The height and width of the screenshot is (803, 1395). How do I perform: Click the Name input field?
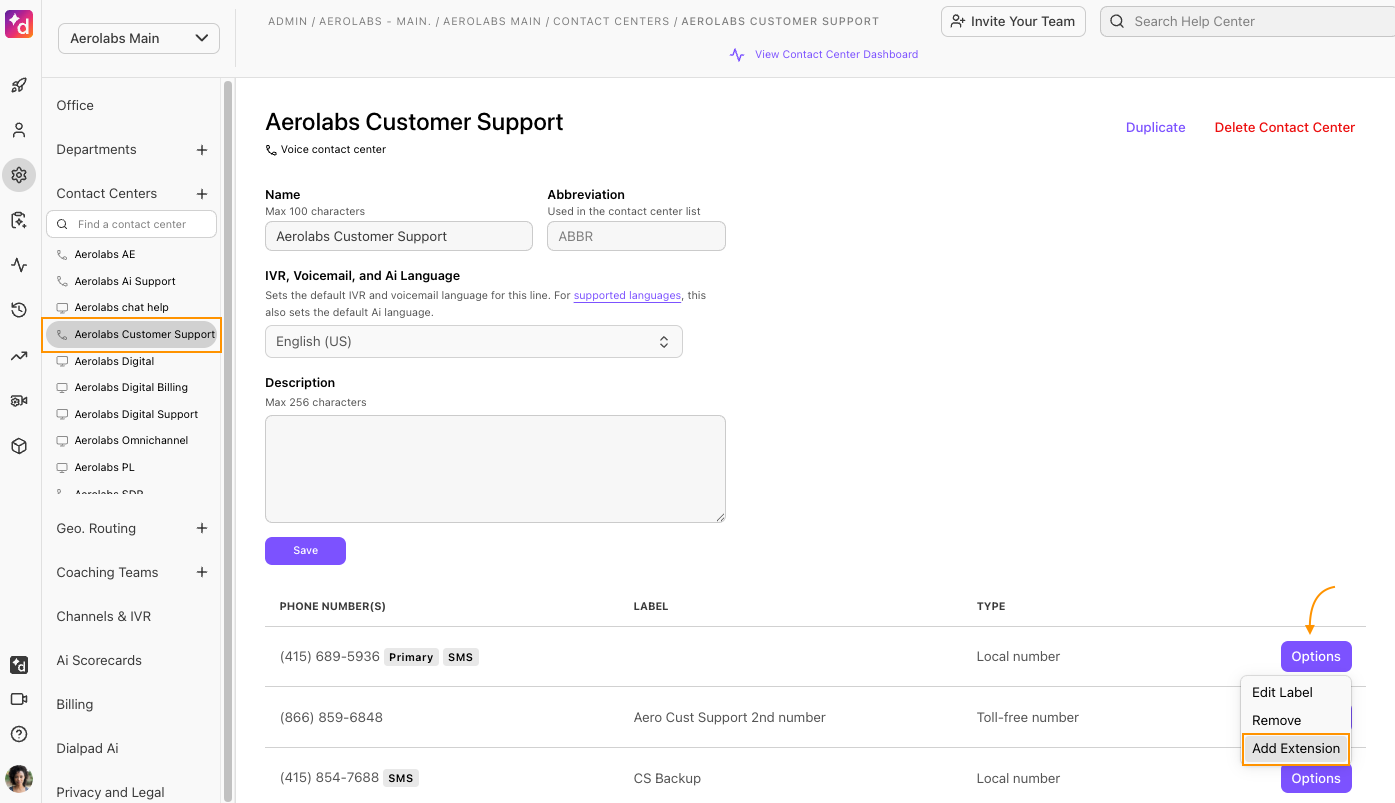pos(399,237)
